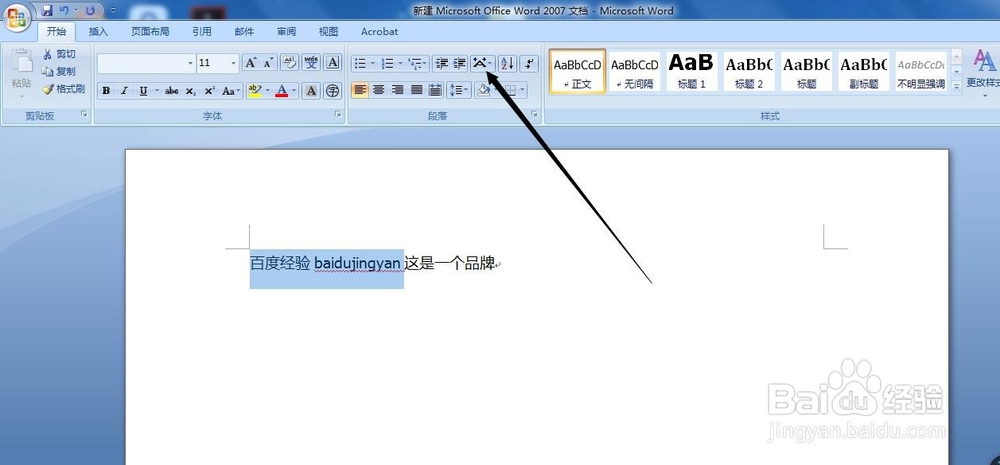Expand font color dropdown arrow
The height and width of the screenshot is (465, 1000).
click(x=294, y=91)
